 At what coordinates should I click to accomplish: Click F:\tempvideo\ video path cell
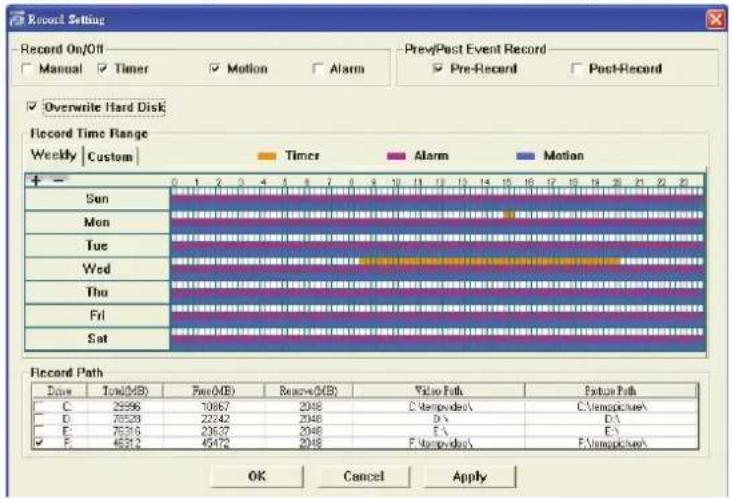(x=440, y=443)
